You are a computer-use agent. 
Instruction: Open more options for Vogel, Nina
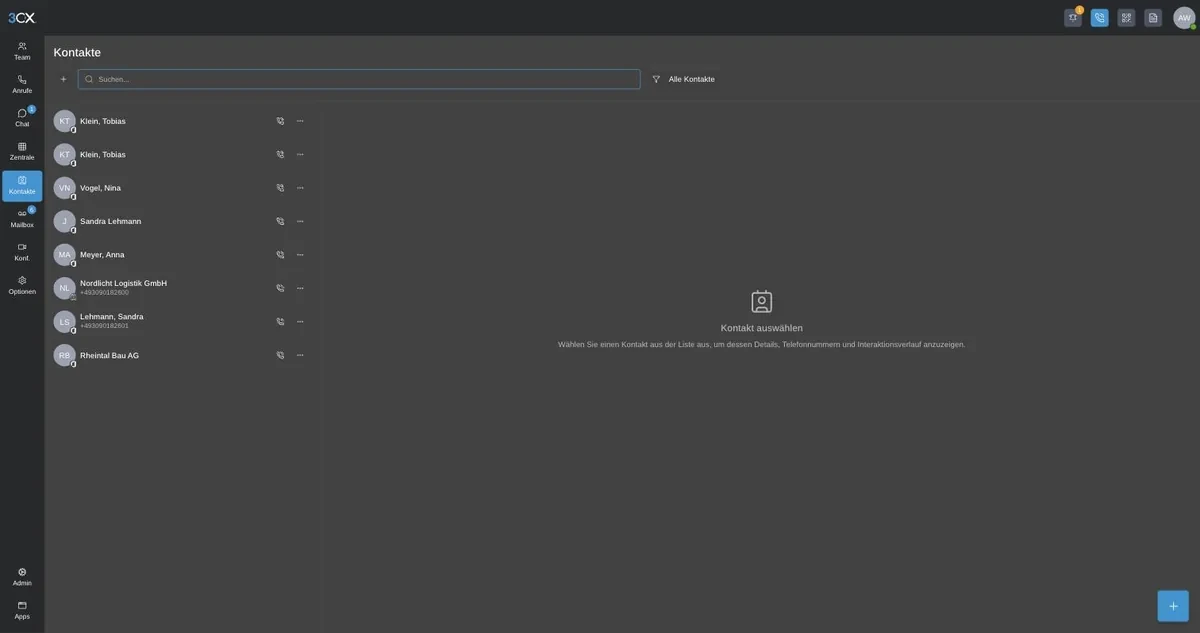click(300, 188)
